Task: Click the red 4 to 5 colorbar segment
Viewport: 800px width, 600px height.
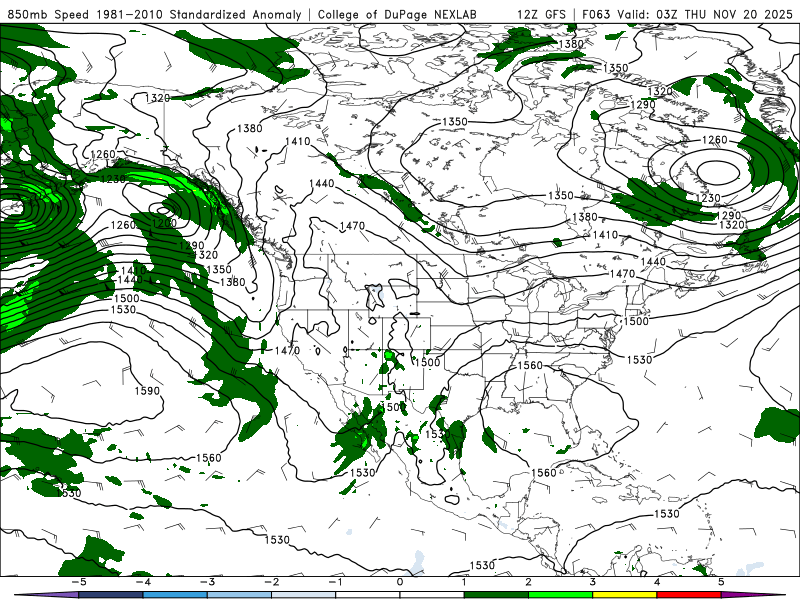Action: (689, 595)
